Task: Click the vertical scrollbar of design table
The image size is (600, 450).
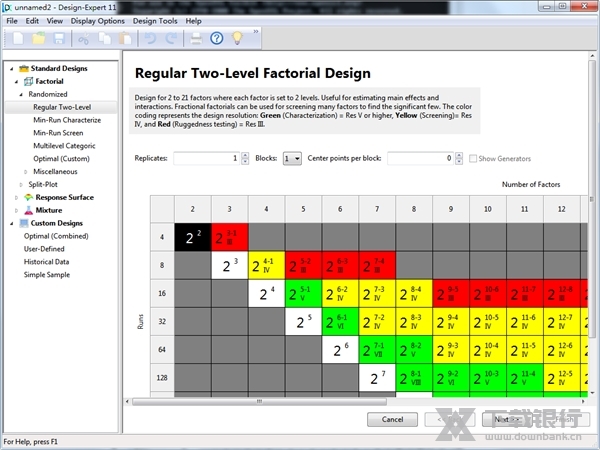Action: tap(592, 199)
